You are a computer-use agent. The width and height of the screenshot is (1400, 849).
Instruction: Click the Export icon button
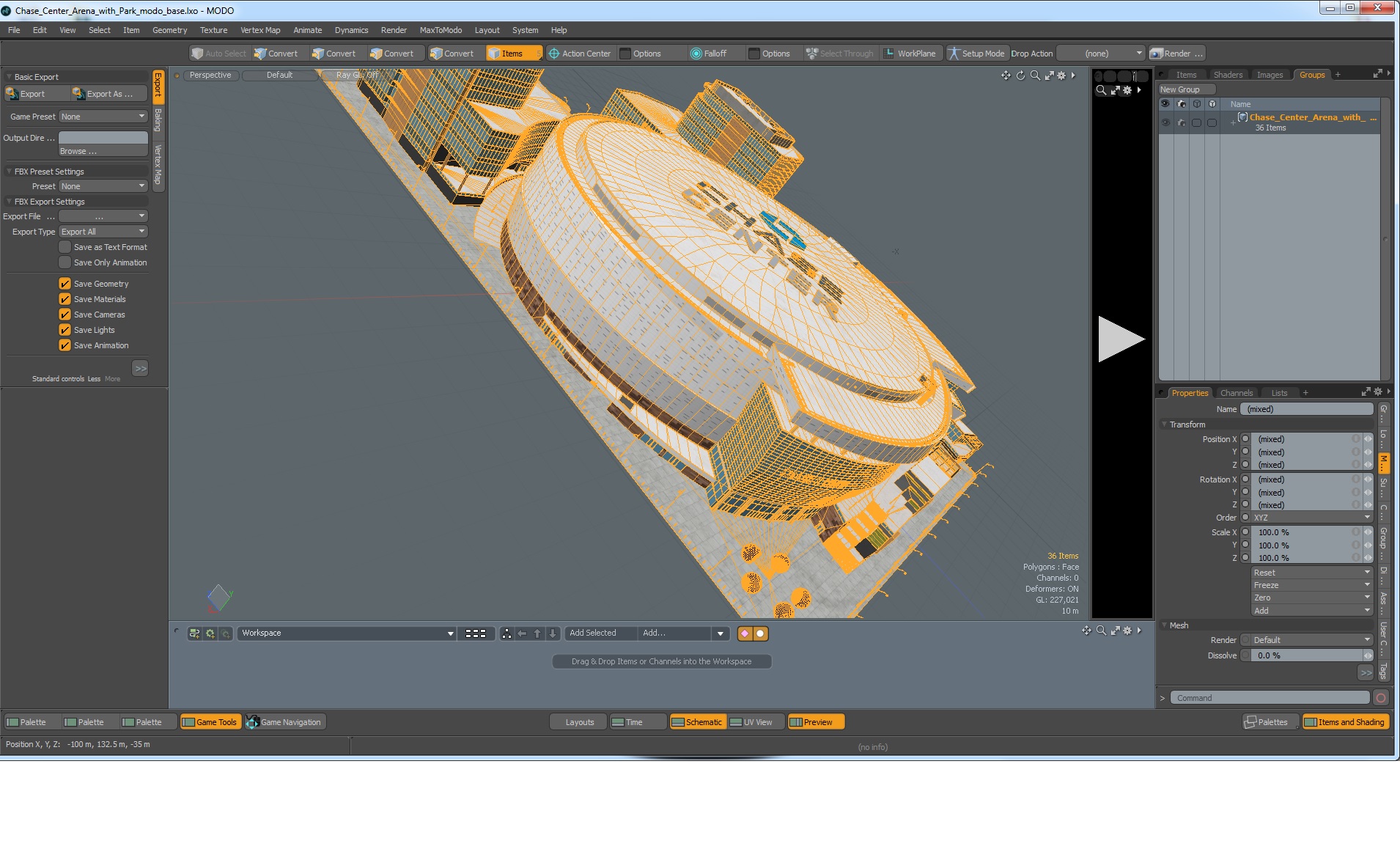(36, 94)
